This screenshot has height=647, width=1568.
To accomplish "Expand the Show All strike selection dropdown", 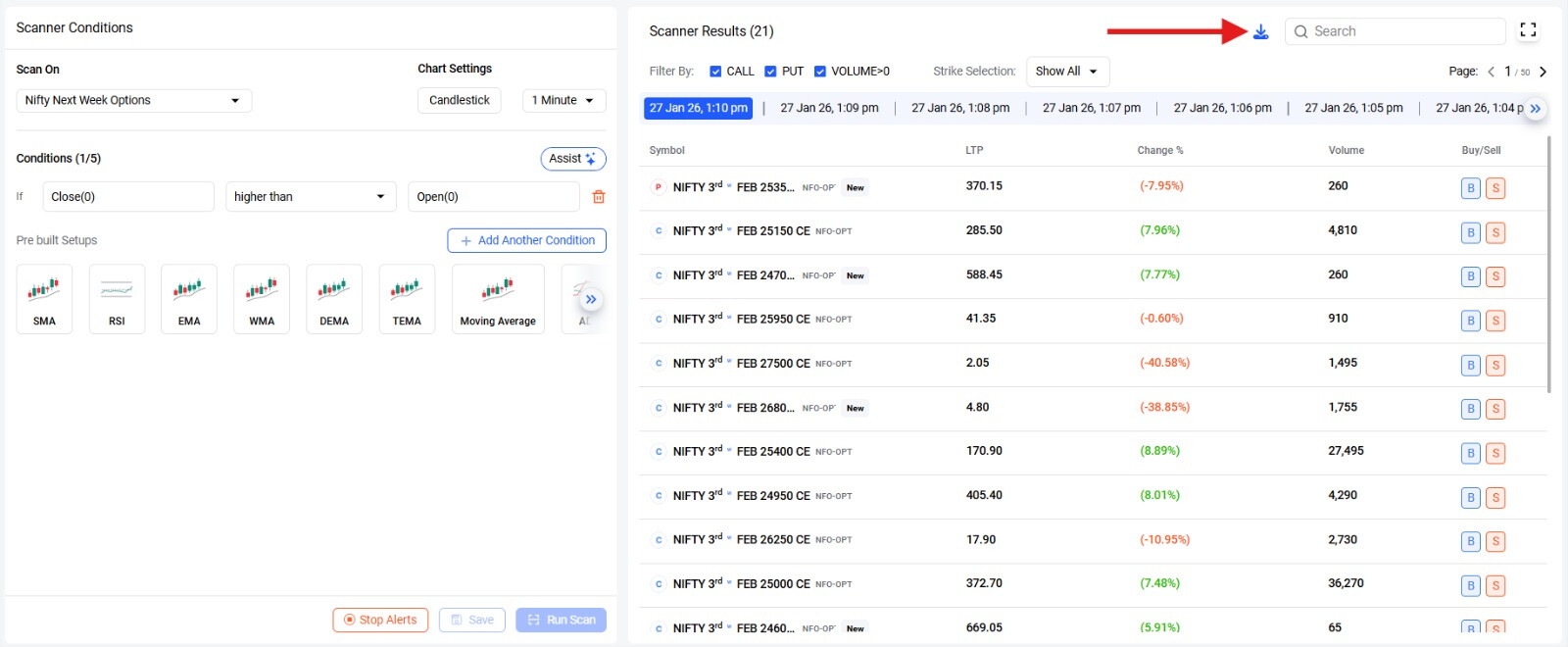I will pos(1067,72).
